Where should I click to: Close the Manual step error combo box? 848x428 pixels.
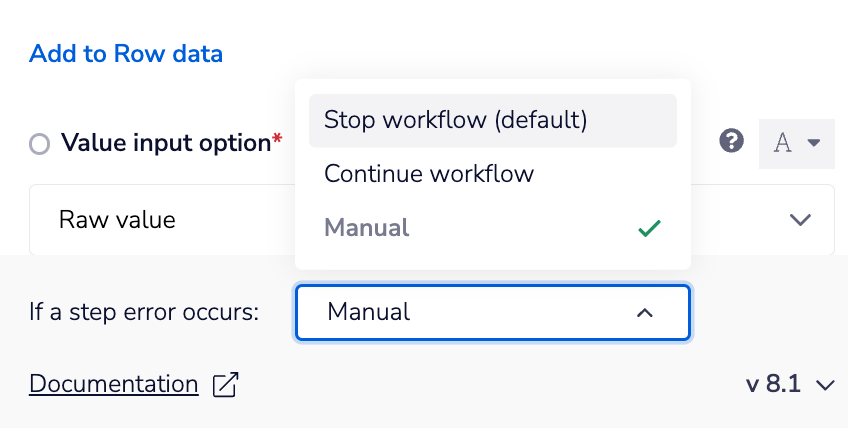490,313
